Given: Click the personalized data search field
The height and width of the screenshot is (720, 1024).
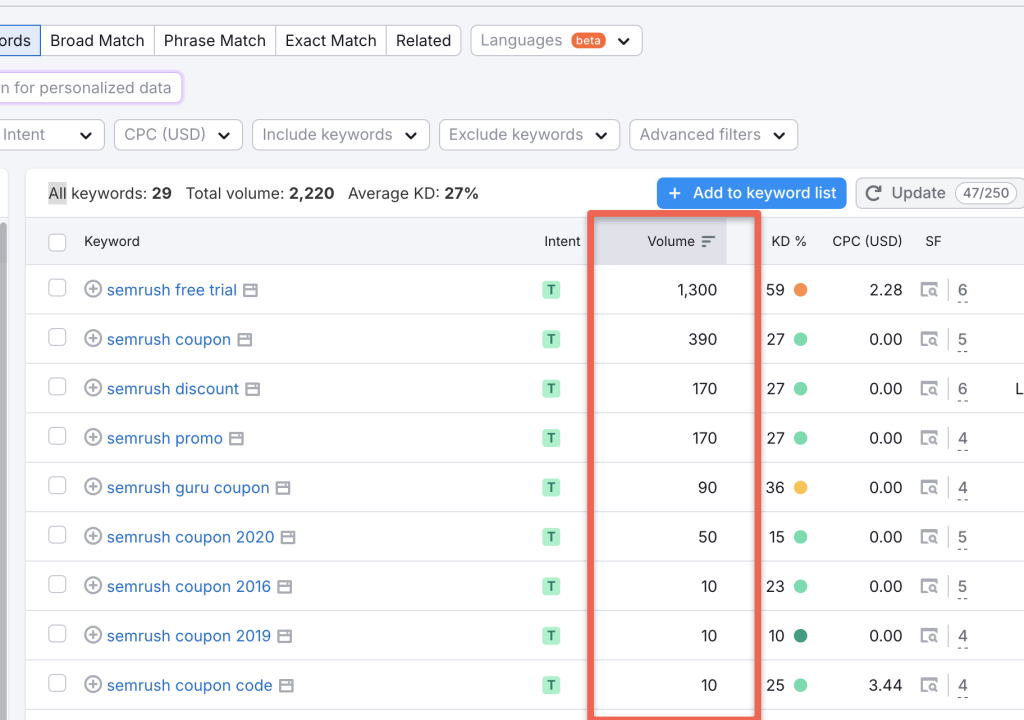Looking at the screenshot, I should pyautogui.click(x=90, y=87).
